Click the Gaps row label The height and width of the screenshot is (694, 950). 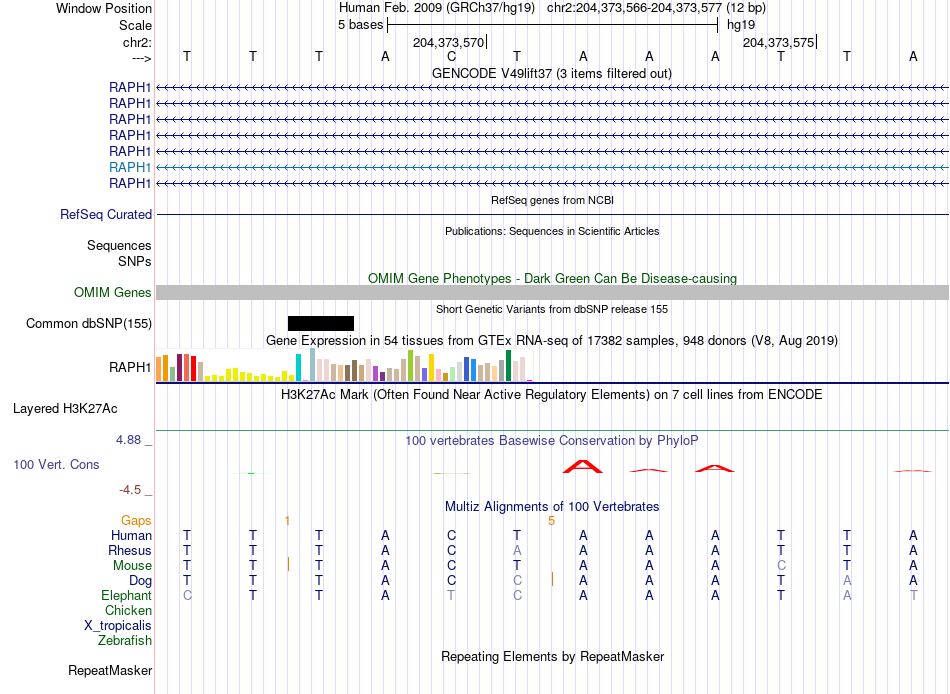[136, 521]
